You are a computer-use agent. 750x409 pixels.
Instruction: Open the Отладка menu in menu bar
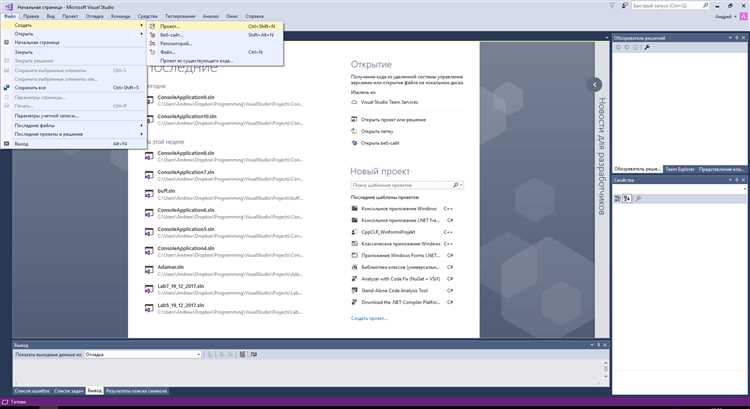point(94,16)
